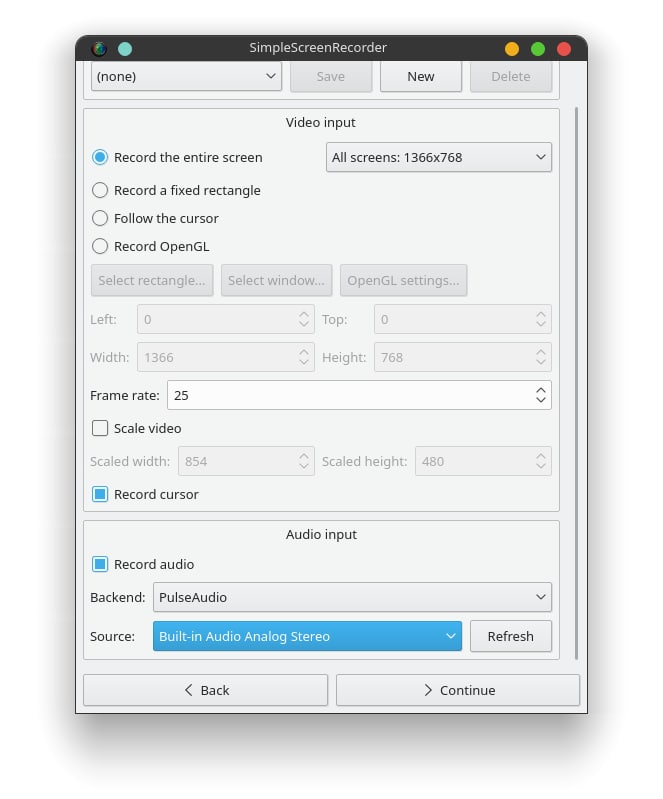The height and width of the screenshot is (799, 663).
Task: Click the Source: label
Action: pos(113,636)
